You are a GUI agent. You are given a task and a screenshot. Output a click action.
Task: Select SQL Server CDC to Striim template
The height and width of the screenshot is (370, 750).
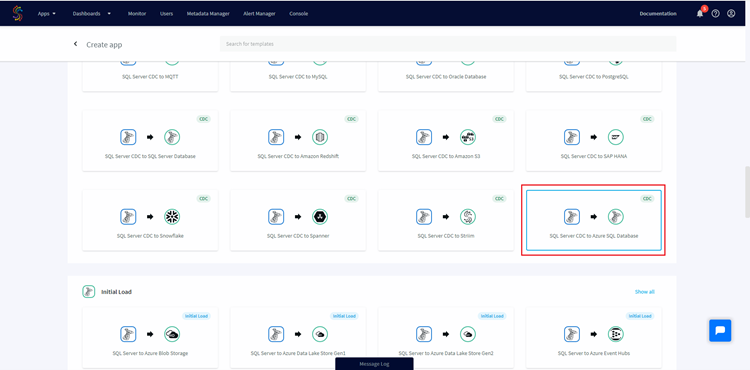pos(446,220)
